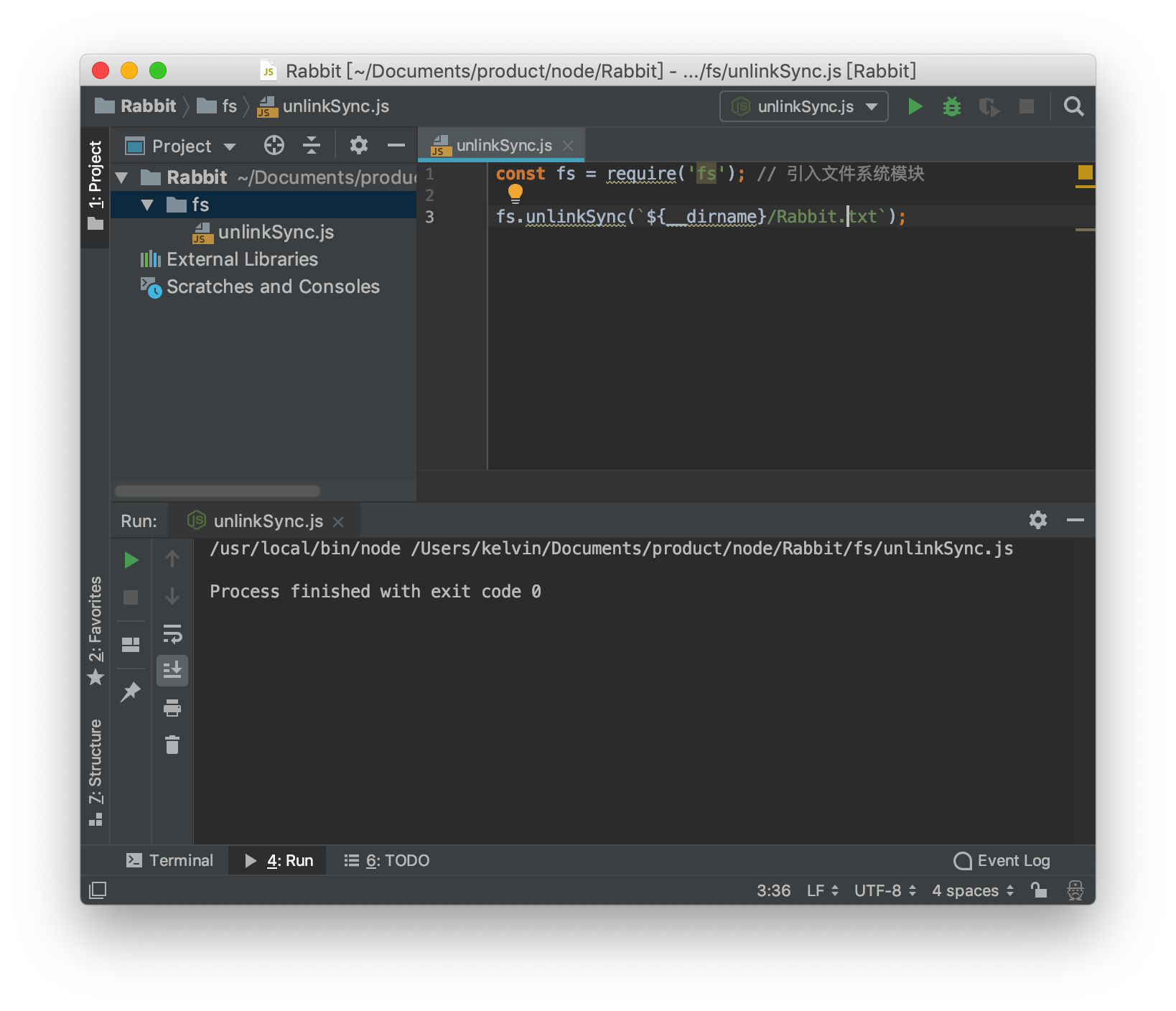Show intention actions via the lightbulb icon

(515, 193)
